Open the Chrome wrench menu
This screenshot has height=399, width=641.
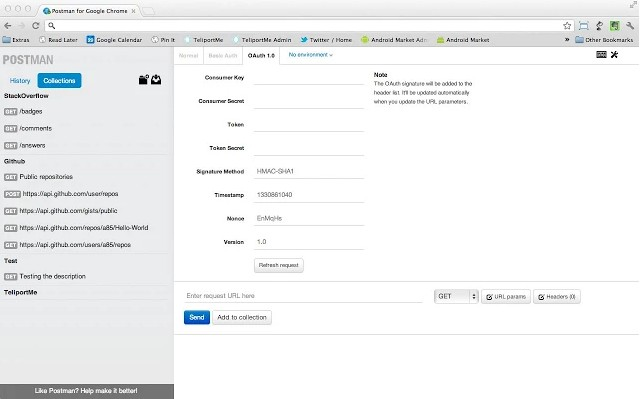click(x=630, y=26)
